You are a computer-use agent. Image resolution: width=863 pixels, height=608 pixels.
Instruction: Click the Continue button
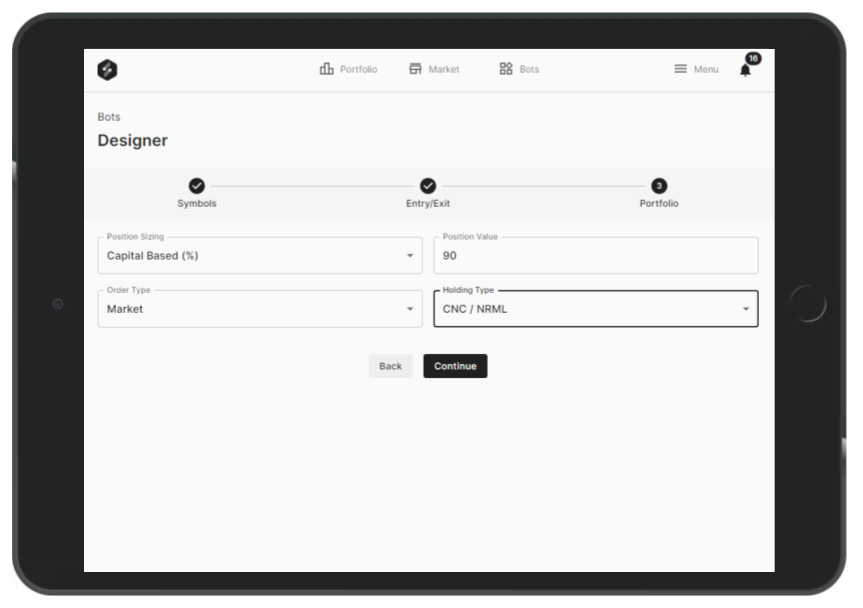pos(455,366)
